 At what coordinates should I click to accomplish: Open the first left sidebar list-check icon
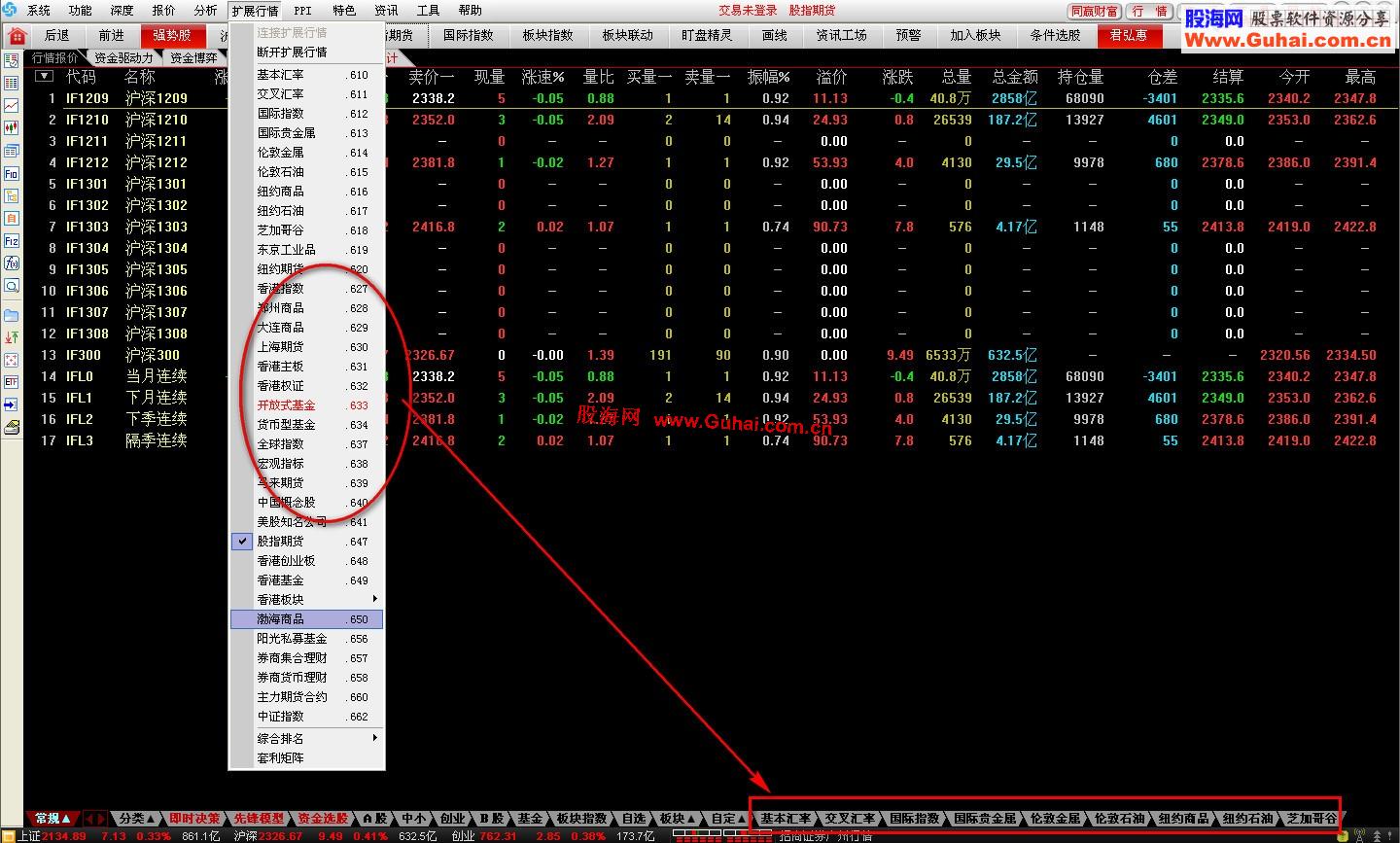pyautogui.click(x=11, y=61)
